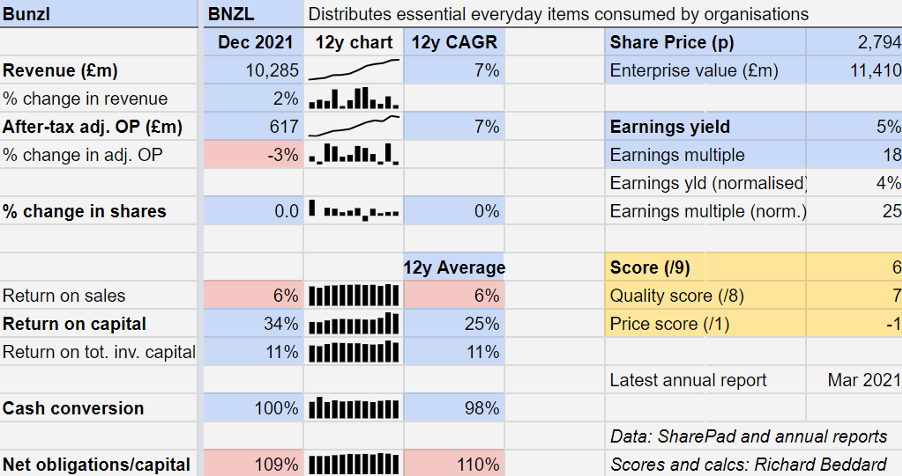The height and width of the screenshot is (476, 902).
Task: Select the % change in adj. OP bar sparkline
Action: coord(354,155)
